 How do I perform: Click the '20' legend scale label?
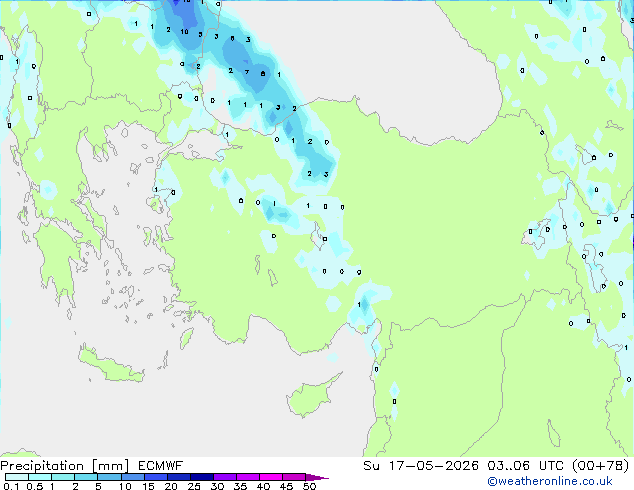(x=171, y=486)
